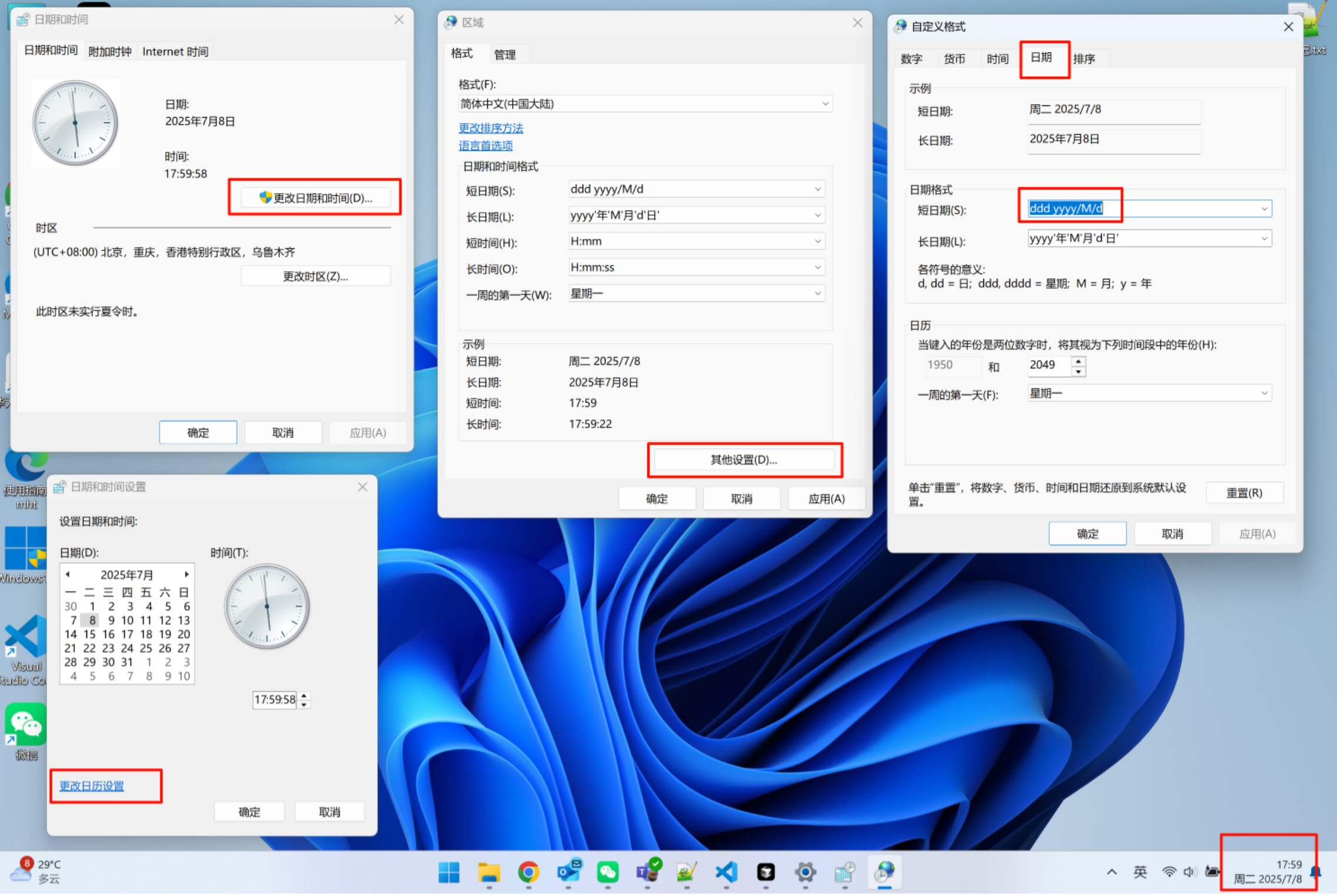Click the Windows Start button
The image size is (1337, 896).
tap(449, 871)
